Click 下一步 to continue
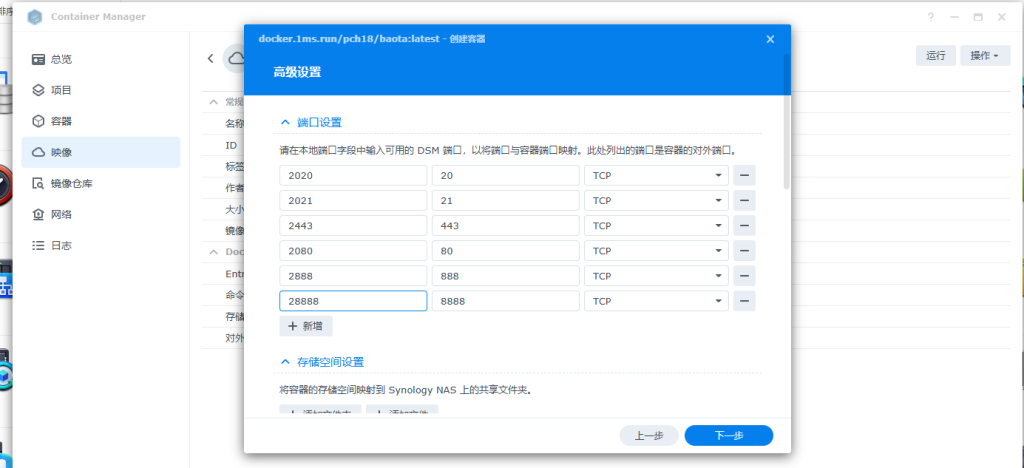This screenshot has width=1024, height=468. 729,435
